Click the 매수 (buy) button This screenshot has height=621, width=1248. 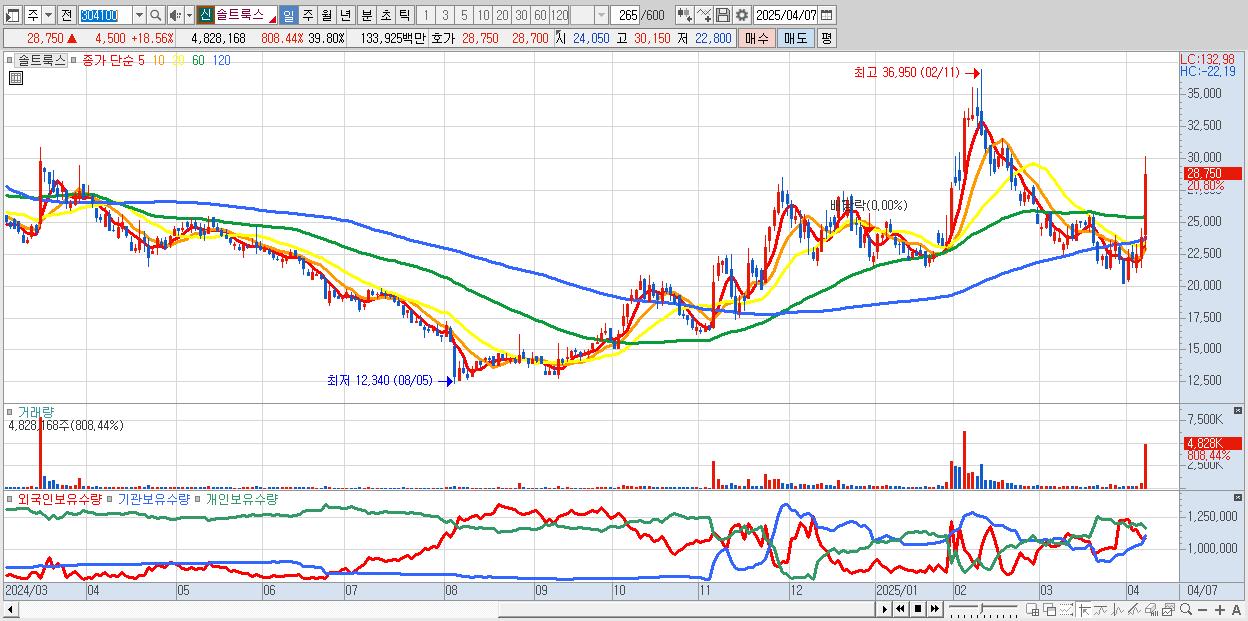[757, 38]
